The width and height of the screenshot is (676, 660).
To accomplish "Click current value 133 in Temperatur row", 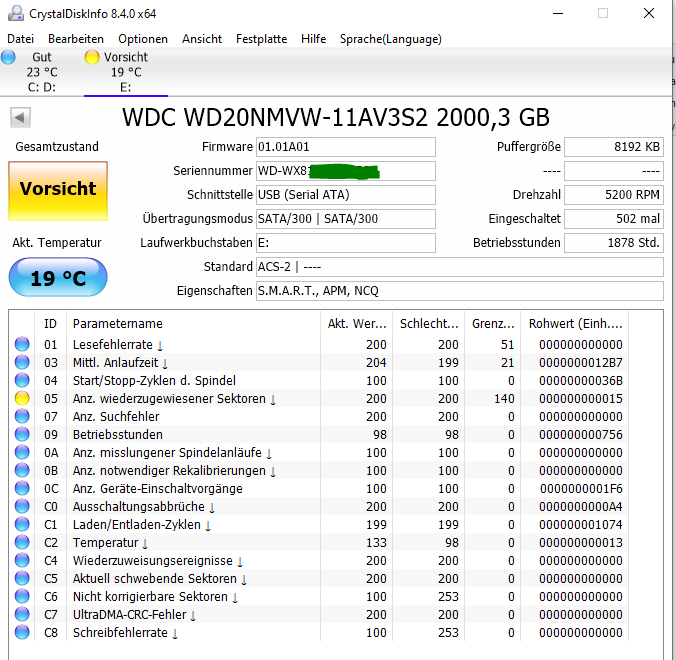I will click(x=376, y=542).
